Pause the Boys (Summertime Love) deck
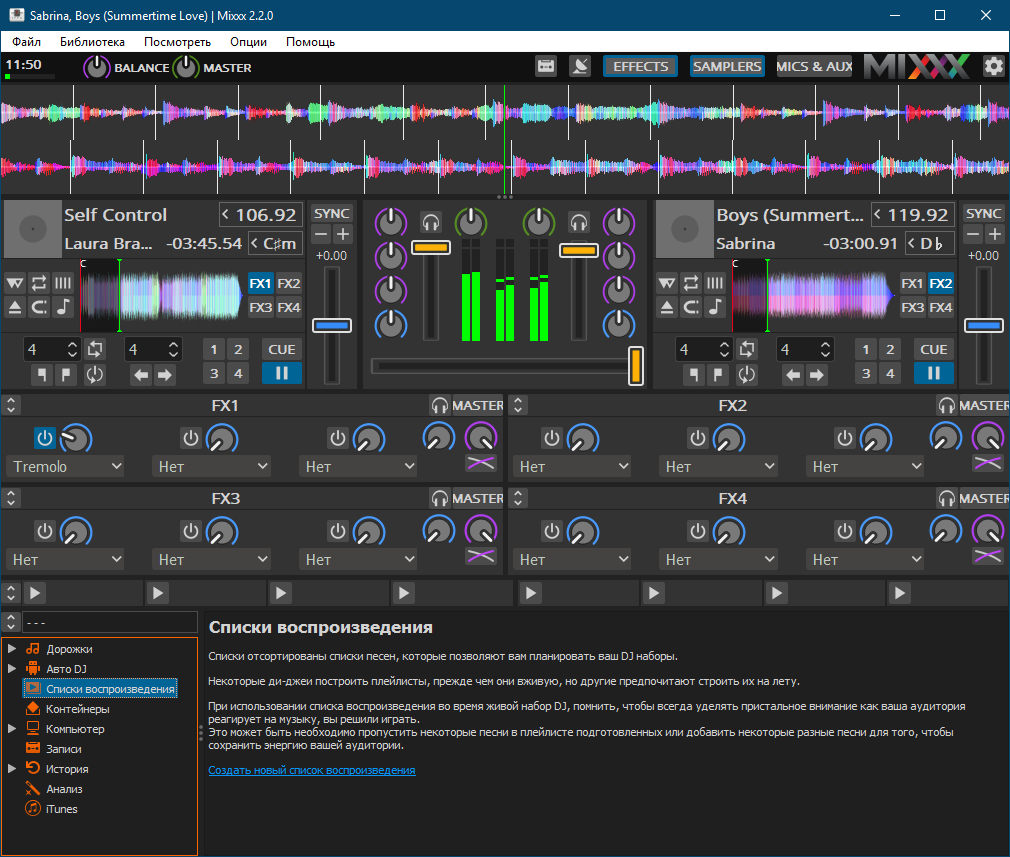 (933, 374)
